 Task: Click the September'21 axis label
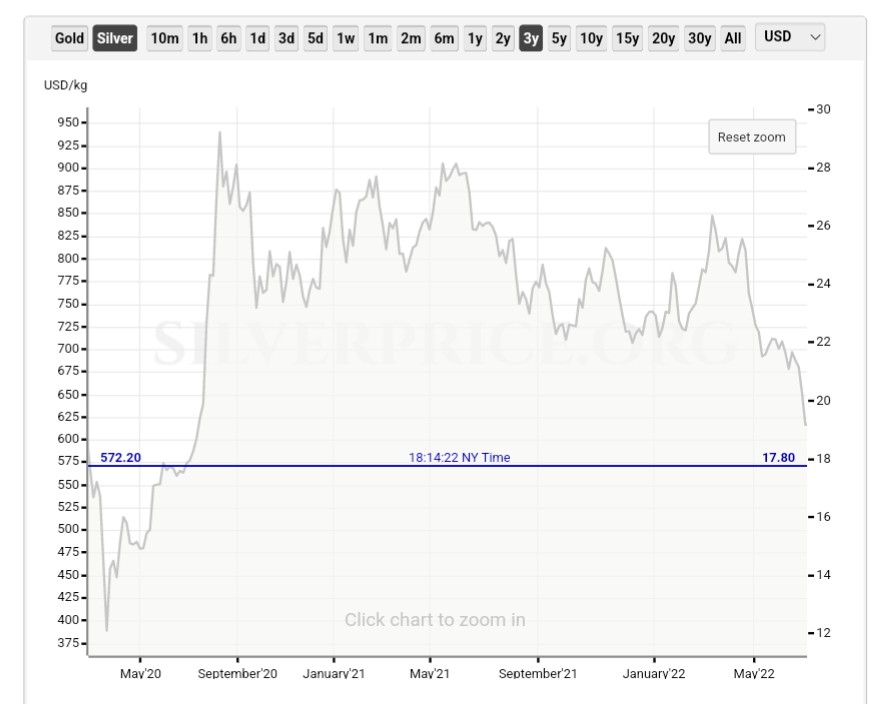[x=538, y=674]
